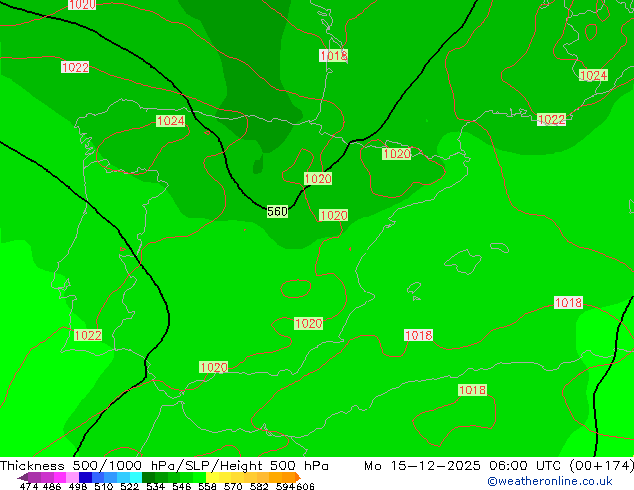The image size is (634, 490).
Task: Pick the bright magenta legend swatch
Action: tap(59, 477)
